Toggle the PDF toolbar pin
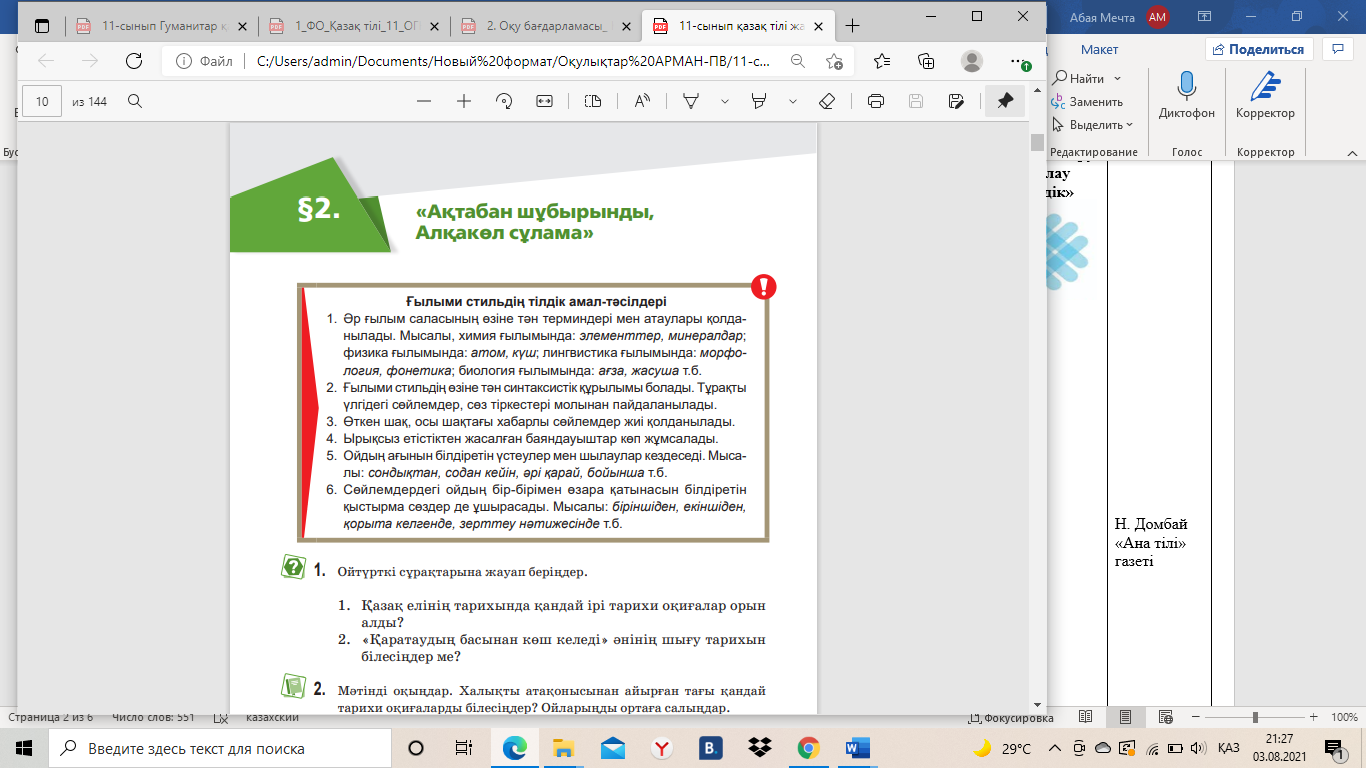The width and height of the screenshot is (1366, 768). (x=1005, y=101)
